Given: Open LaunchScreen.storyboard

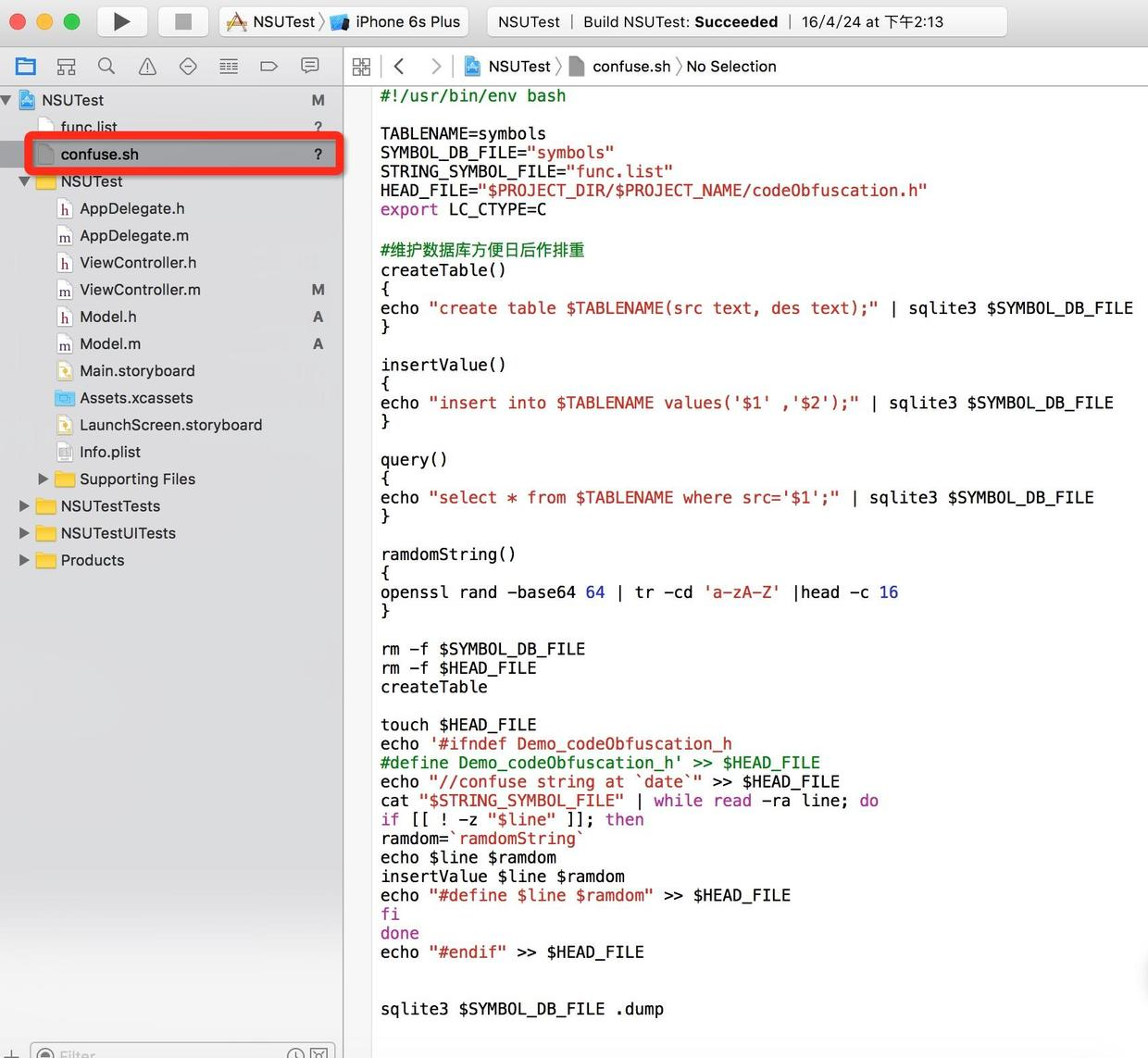Looking at the screenshot, I should click(171, 425).
